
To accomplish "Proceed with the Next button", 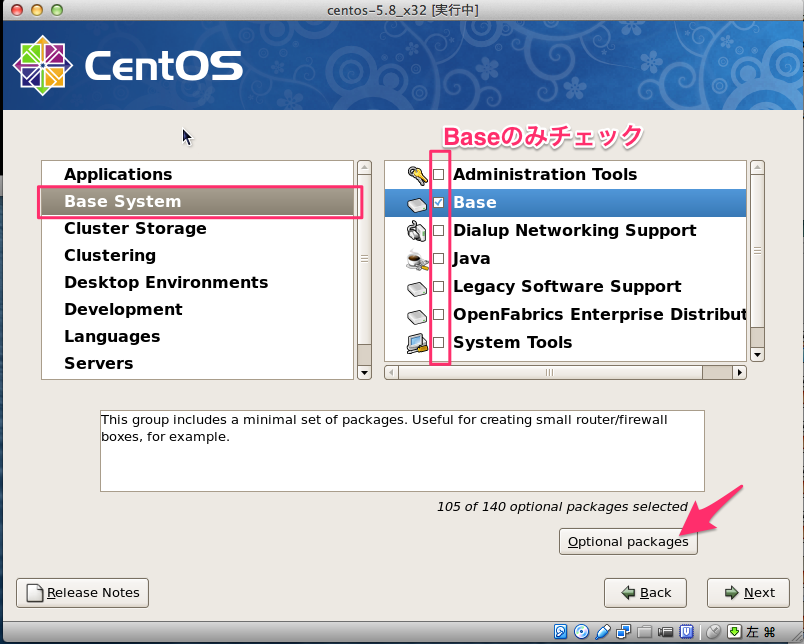I will [x=748, y=593].
